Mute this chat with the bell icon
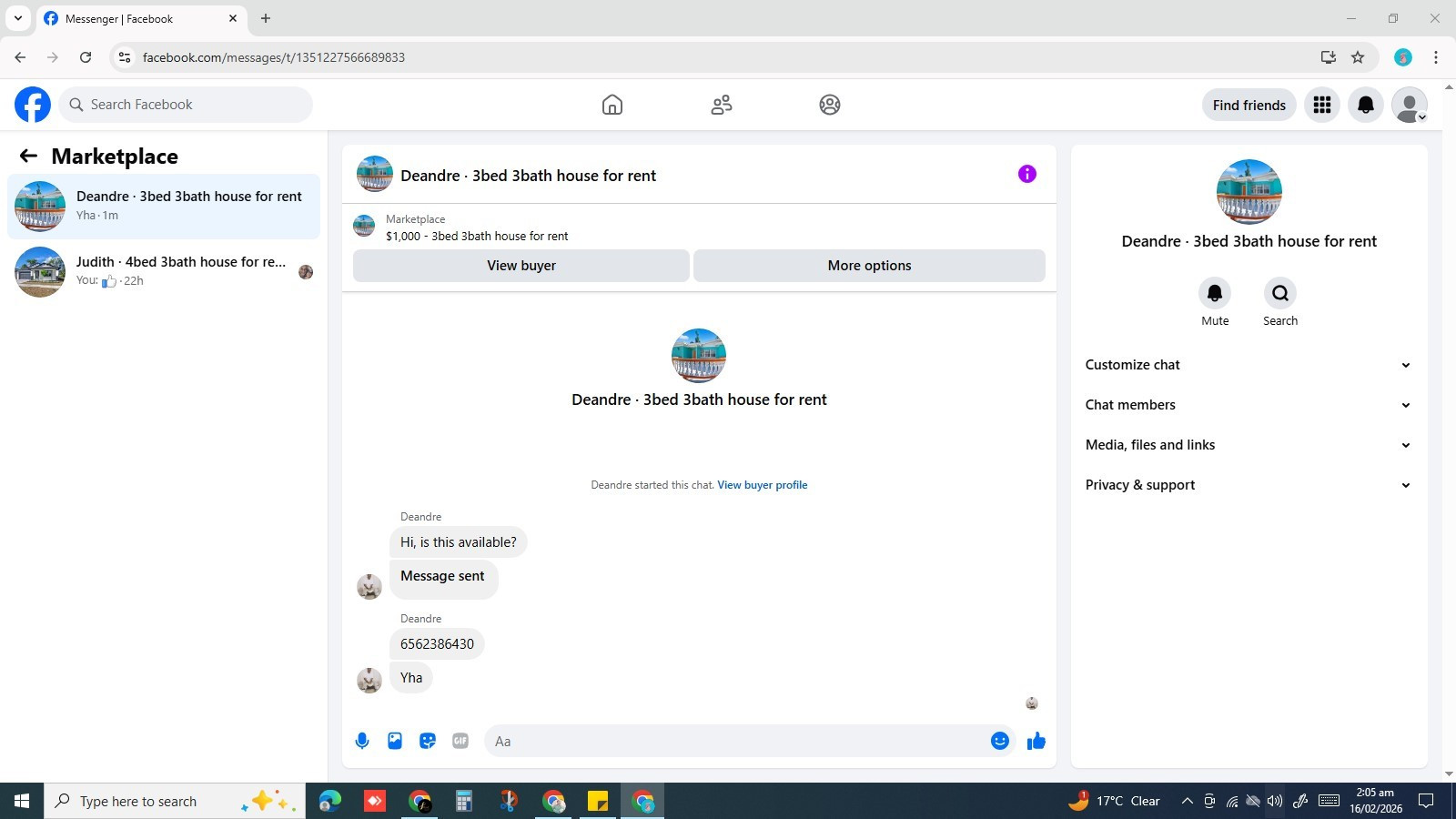The image size is (1456, 819). click(x=1215, y=293)
